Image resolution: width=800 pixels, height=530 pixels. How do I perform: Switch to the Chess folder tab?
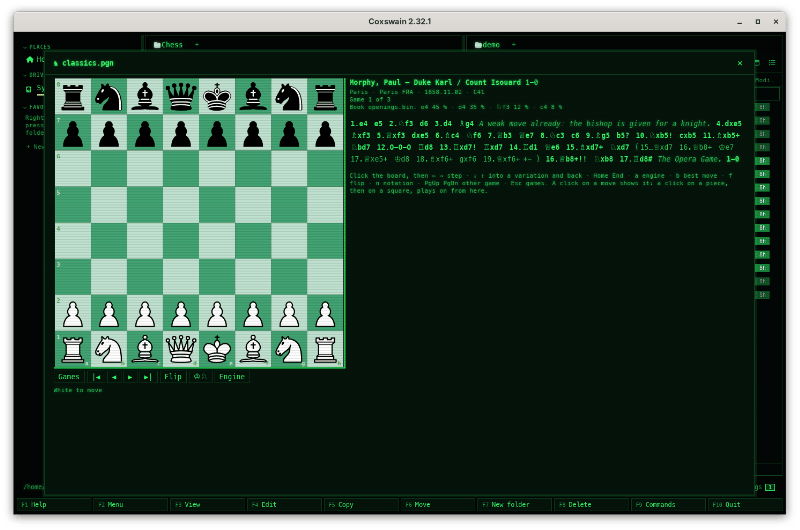[168, 45]
